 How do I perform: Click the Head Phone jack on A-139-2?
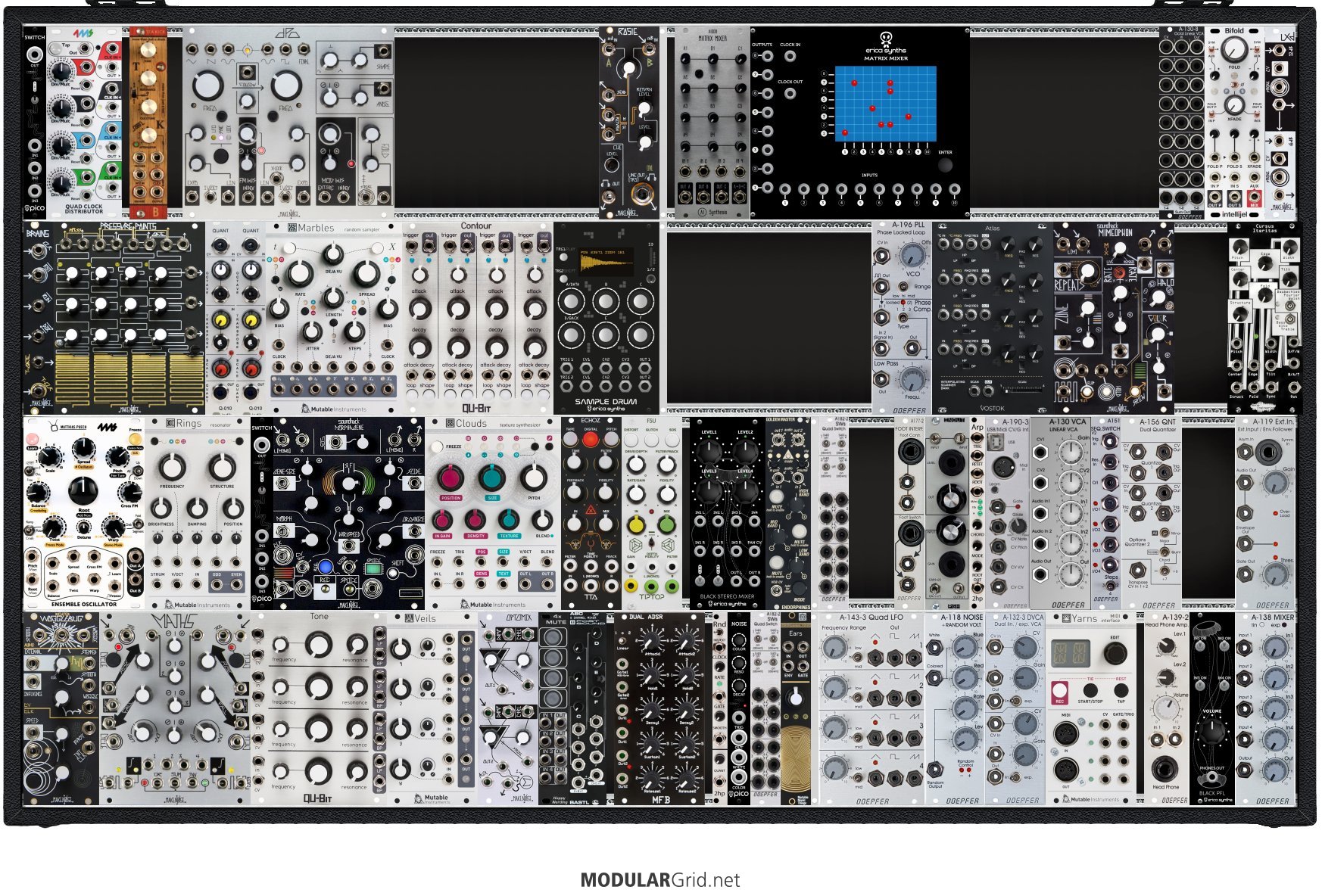pos(1164,769)
